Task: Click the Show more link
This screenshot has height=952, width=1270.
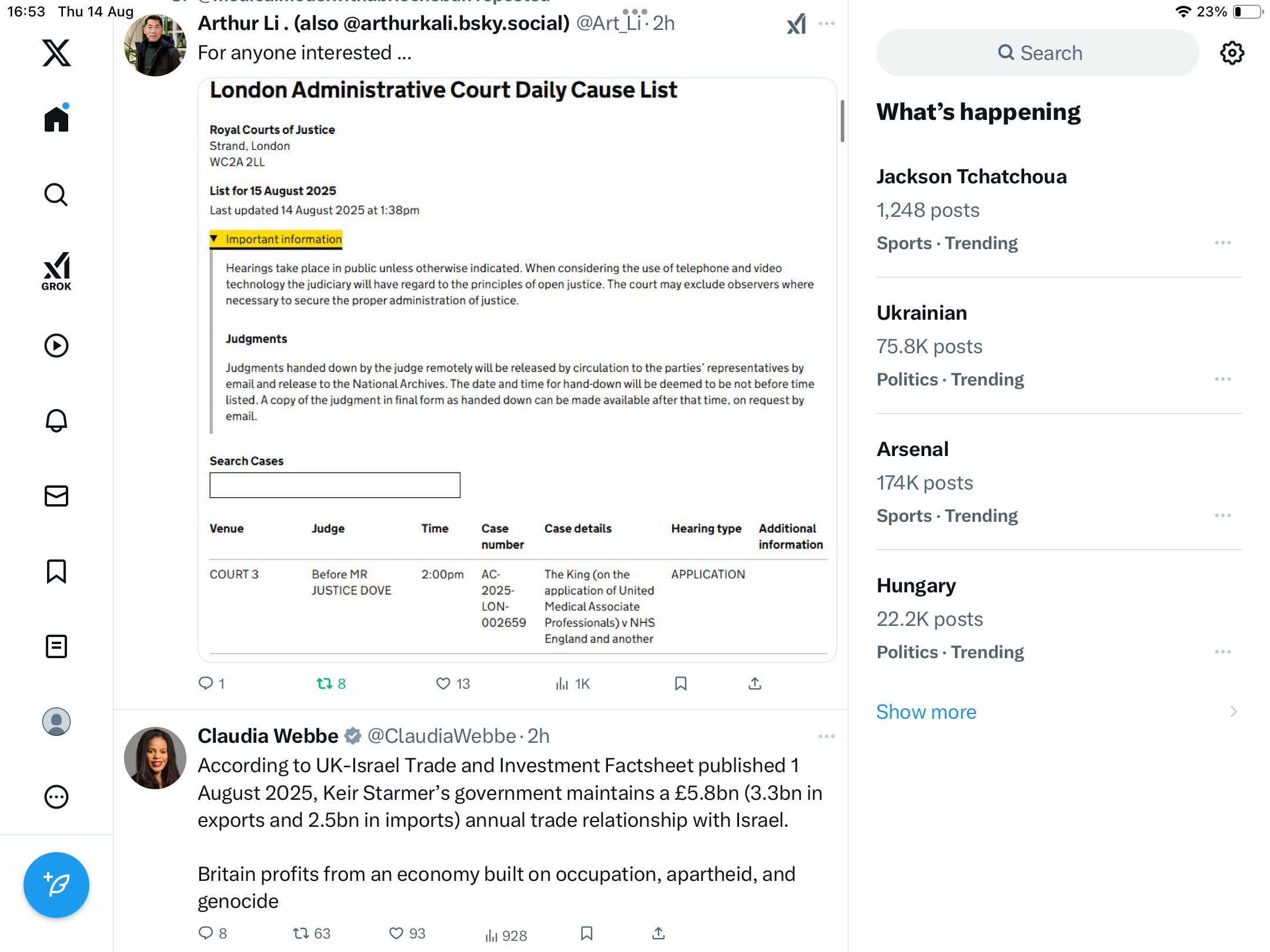Action: click(x=926, y=712)
